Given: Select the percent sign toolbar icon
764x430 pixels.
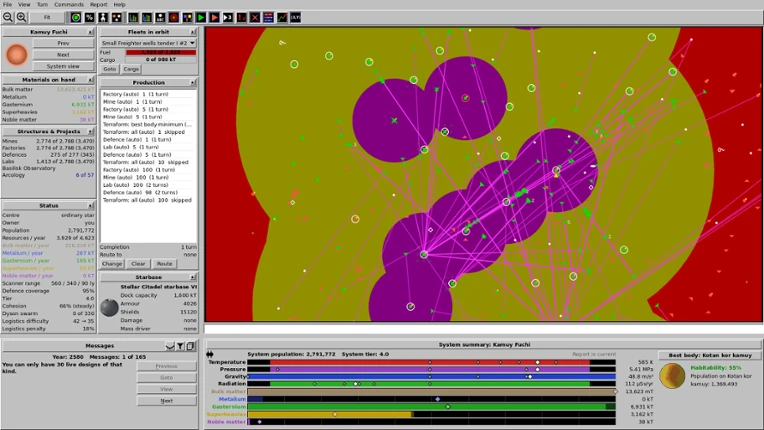Looking at the screenshot, I should pyautogui.click(x=89, y=18).
